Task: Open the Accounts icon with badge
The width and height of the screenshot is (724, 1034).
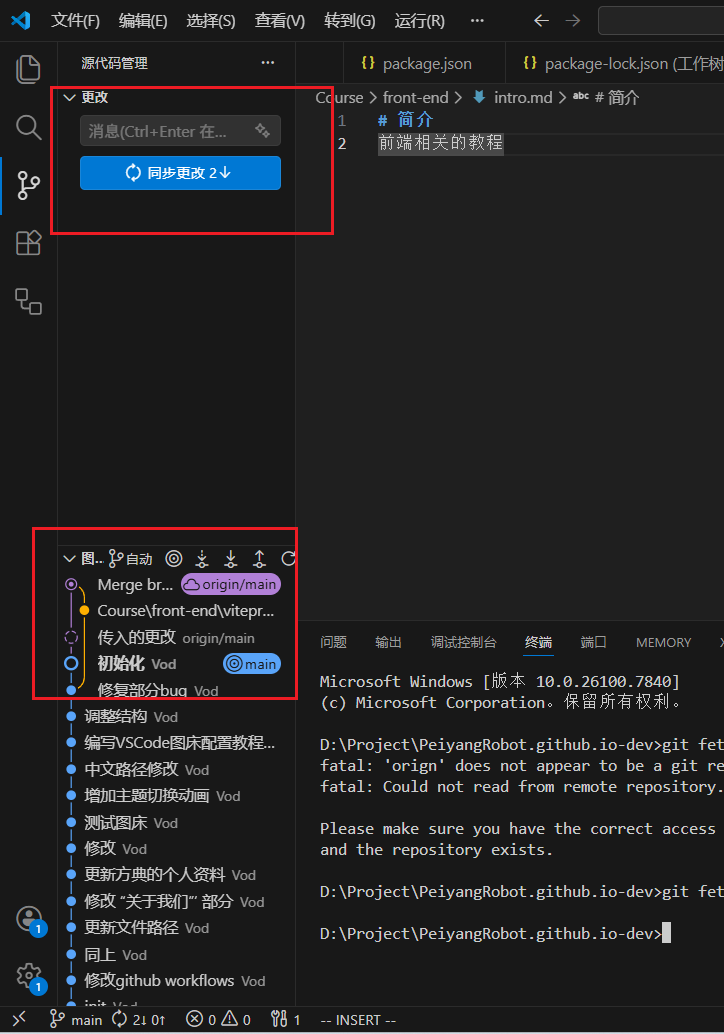Action: click(x=30, y=919)
